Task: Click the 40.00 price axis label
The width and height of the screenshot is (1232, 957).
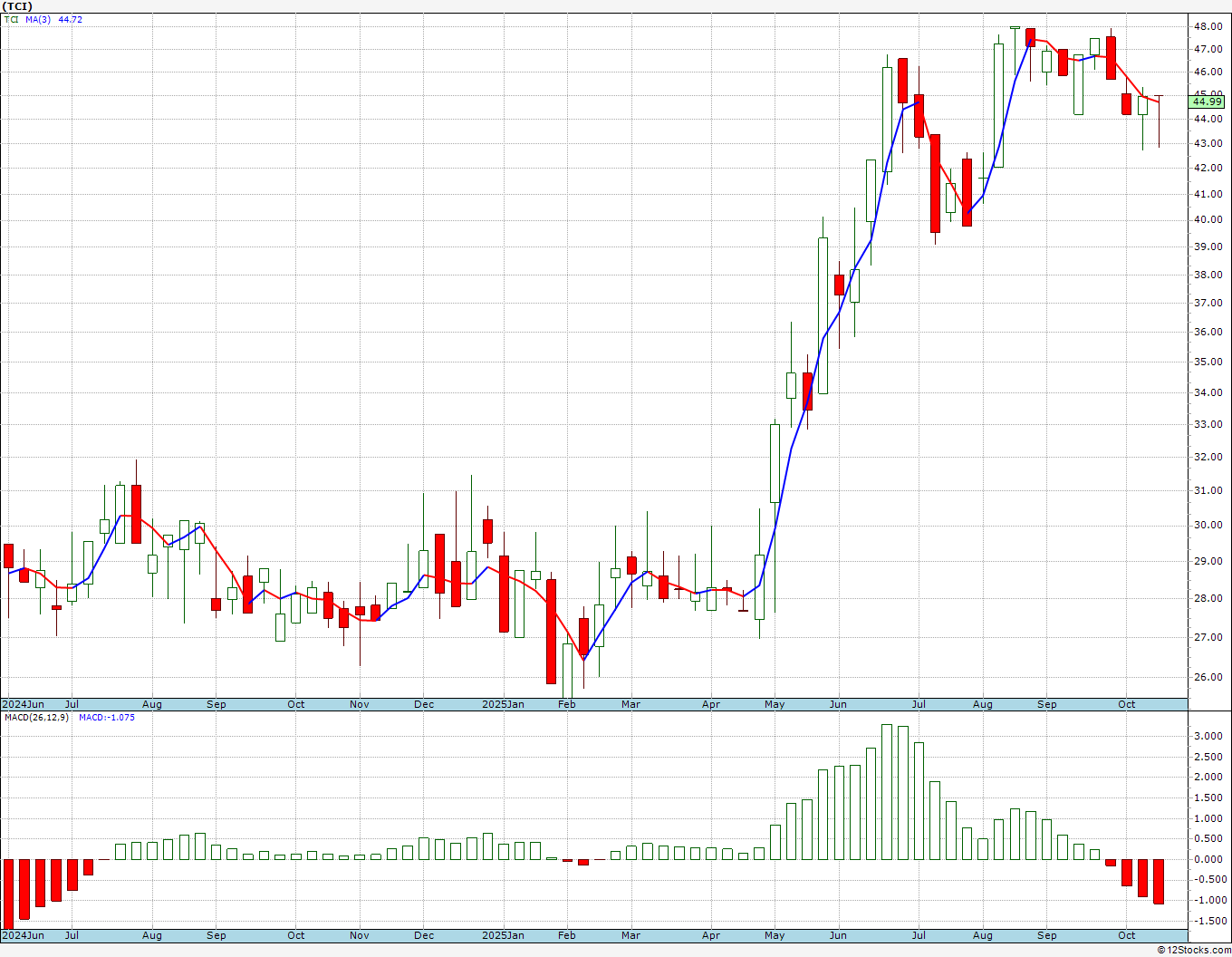Action: [1208, 219]
